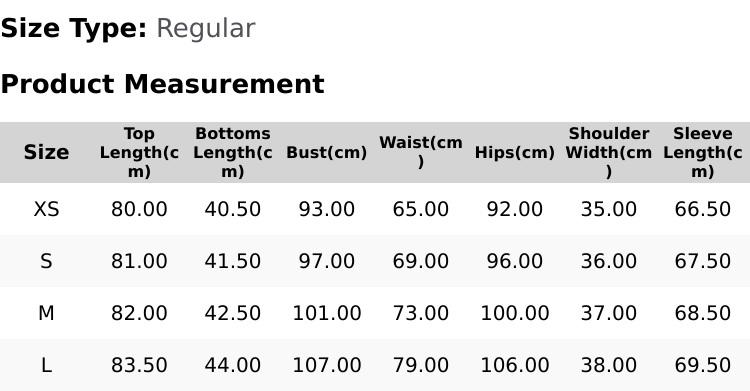Click the Size column header
This screenshot has height=391, width=750.
(46, 152)
